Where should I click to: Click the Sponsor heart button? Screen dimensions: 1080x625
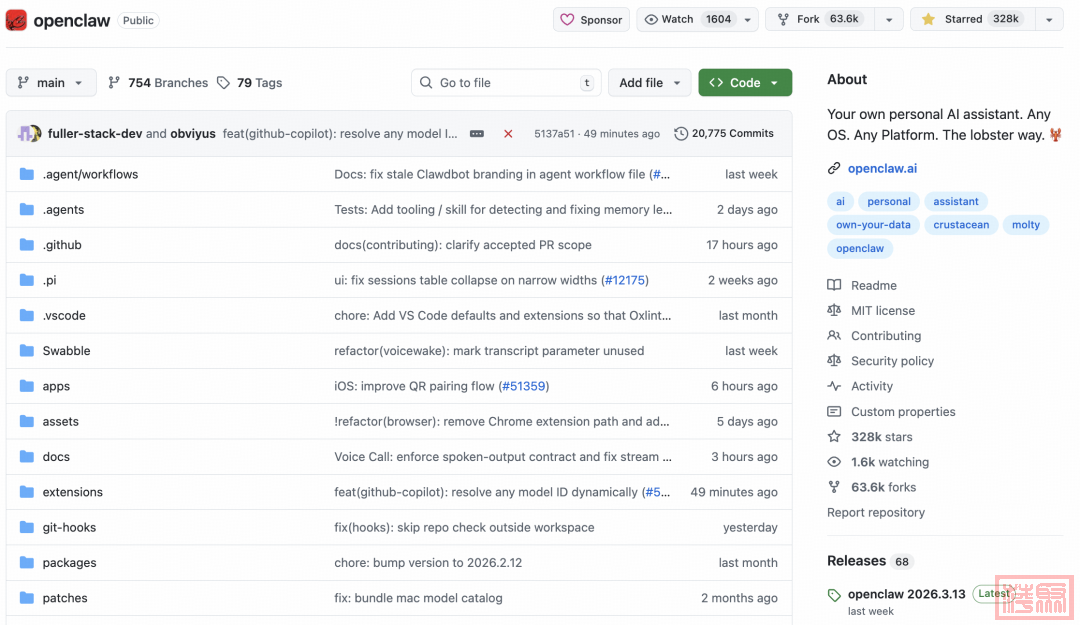click(592, 19)
